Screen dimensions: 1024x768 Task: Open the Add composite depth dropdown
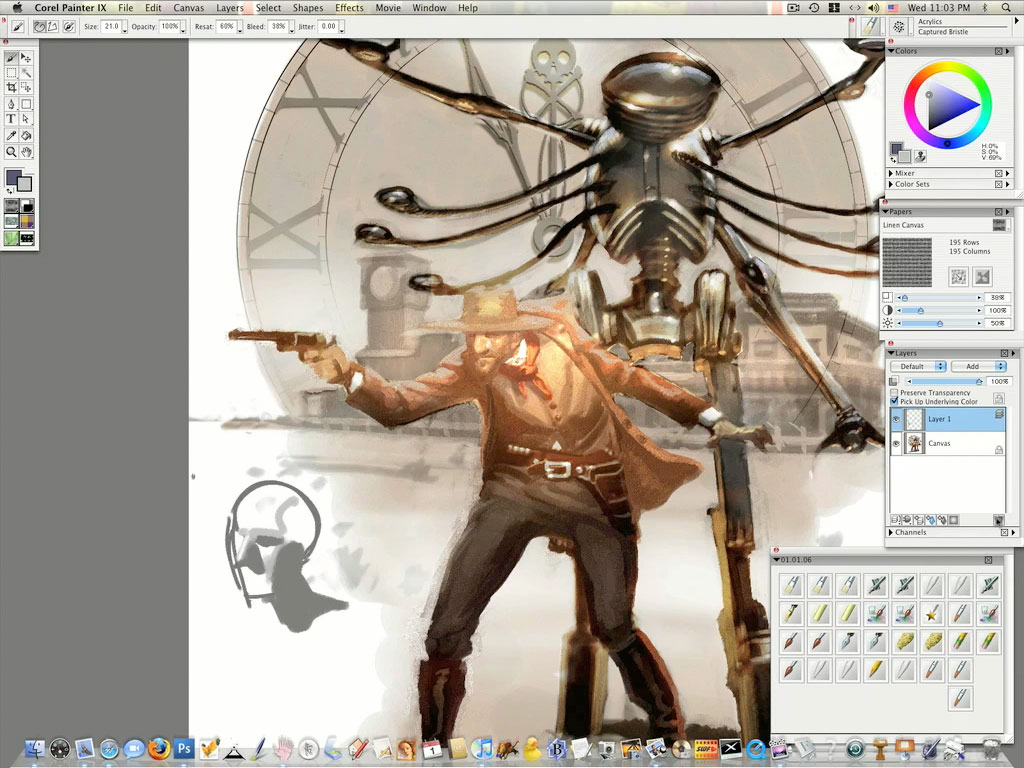pyautogui.click(x=977, y=367)
